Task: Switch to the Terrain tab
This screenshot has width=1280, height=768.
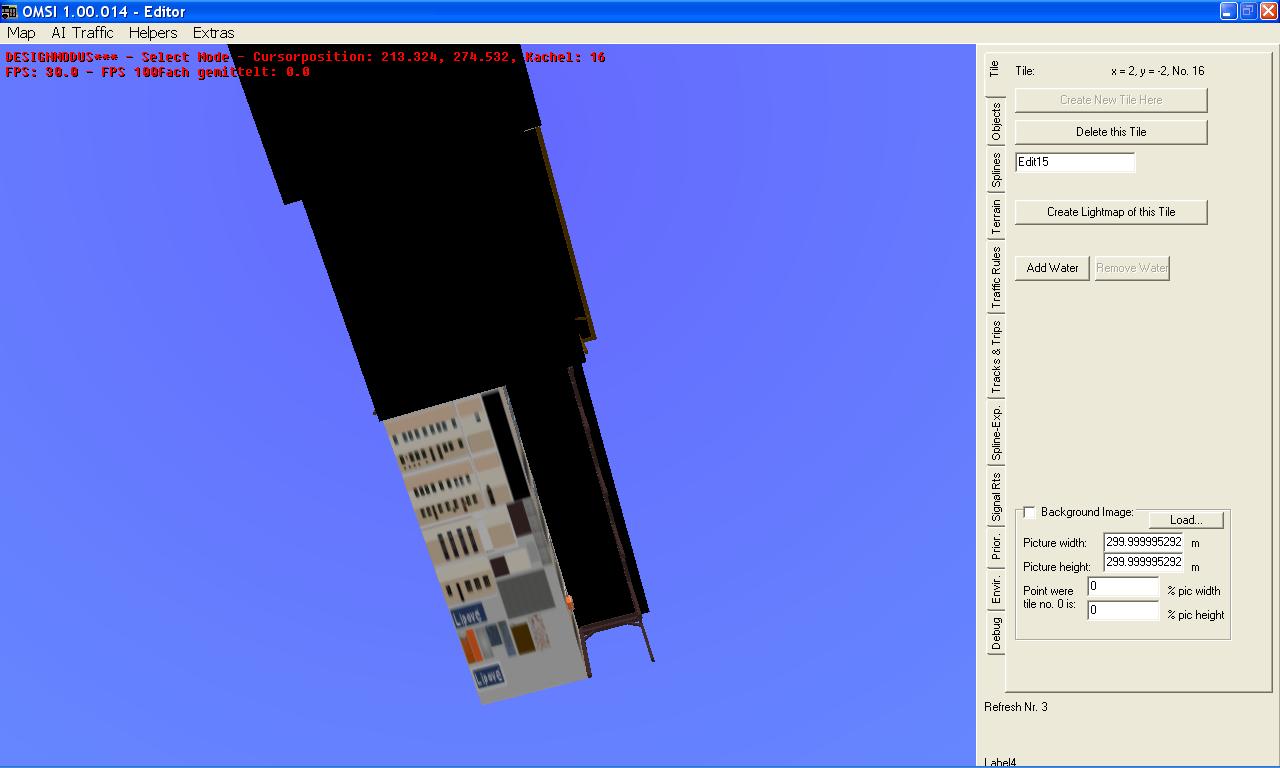Action: click(x=996, y=218)
